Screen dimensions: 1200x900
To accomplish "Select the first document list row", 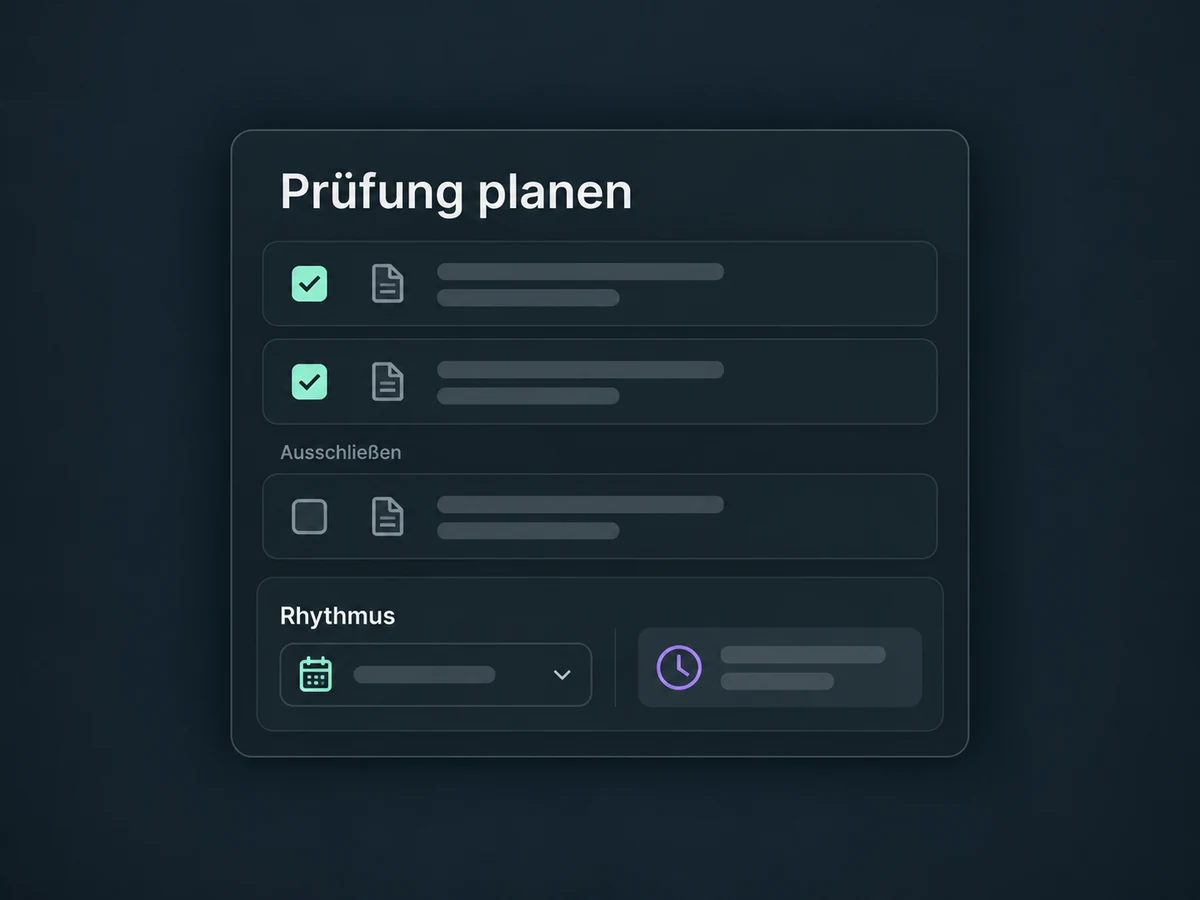I will coord(600,284).
